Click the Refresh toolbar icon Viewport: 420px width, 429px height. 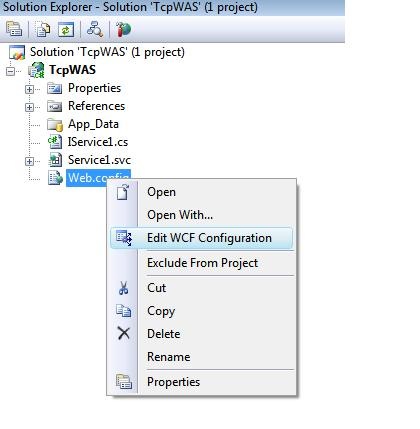tap(66, 29)
